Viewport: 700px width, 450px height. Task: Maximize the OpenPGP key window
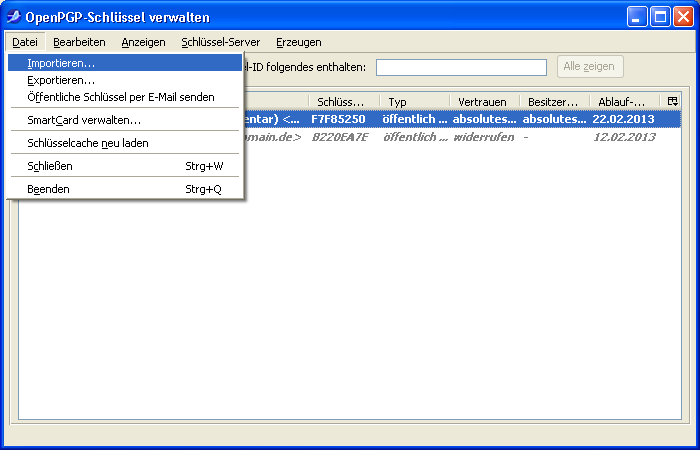click(x=660, y=17)
